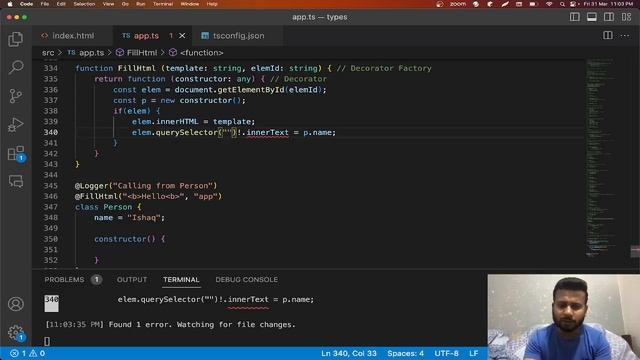The width and height of the screenshot is (640, 360).
Task: Click UTF-8 encoding status item
Action: [447, 353]
